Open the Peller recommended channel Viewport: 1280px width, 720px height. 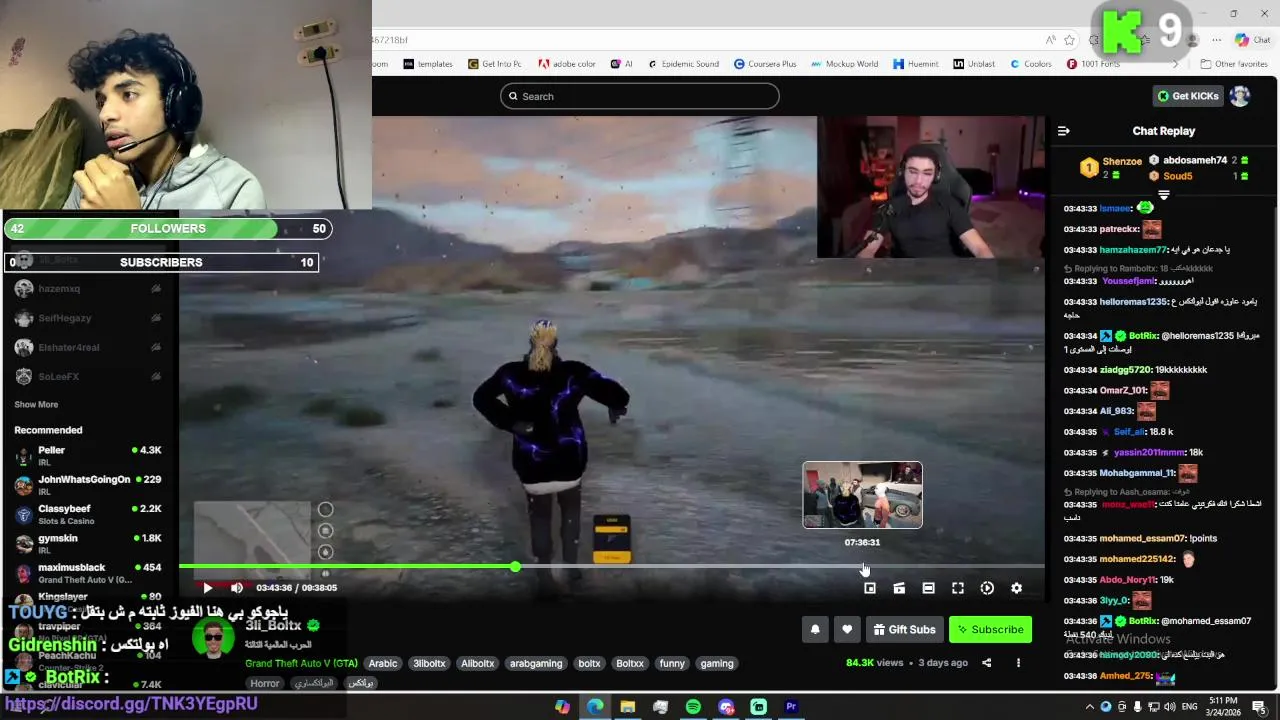click(88, 456)
